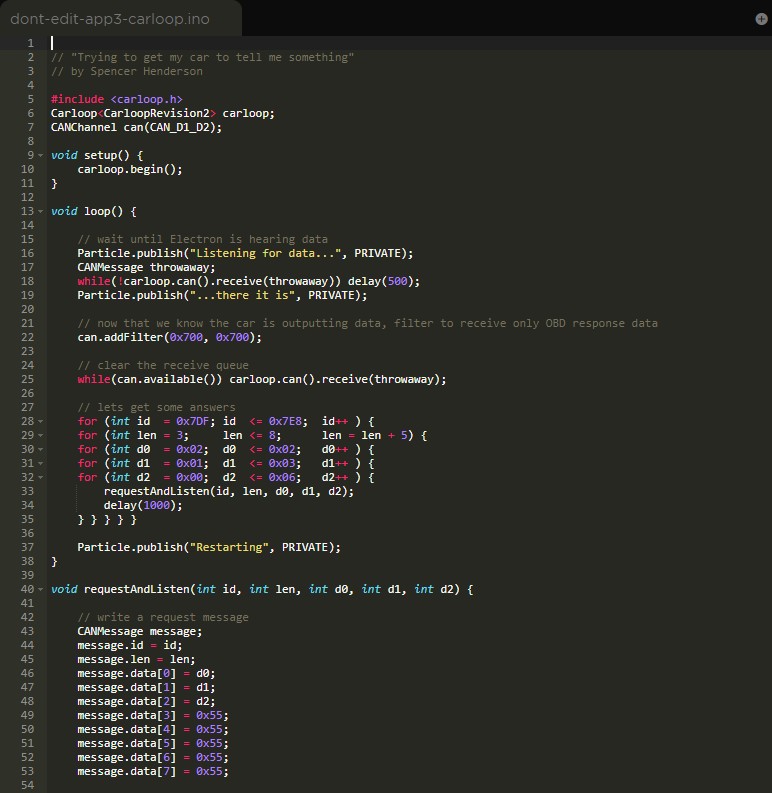Click 'CANMessage throwaway;' declaration
This screenshot has height=793, width=772.
click(x=146, y=267)
